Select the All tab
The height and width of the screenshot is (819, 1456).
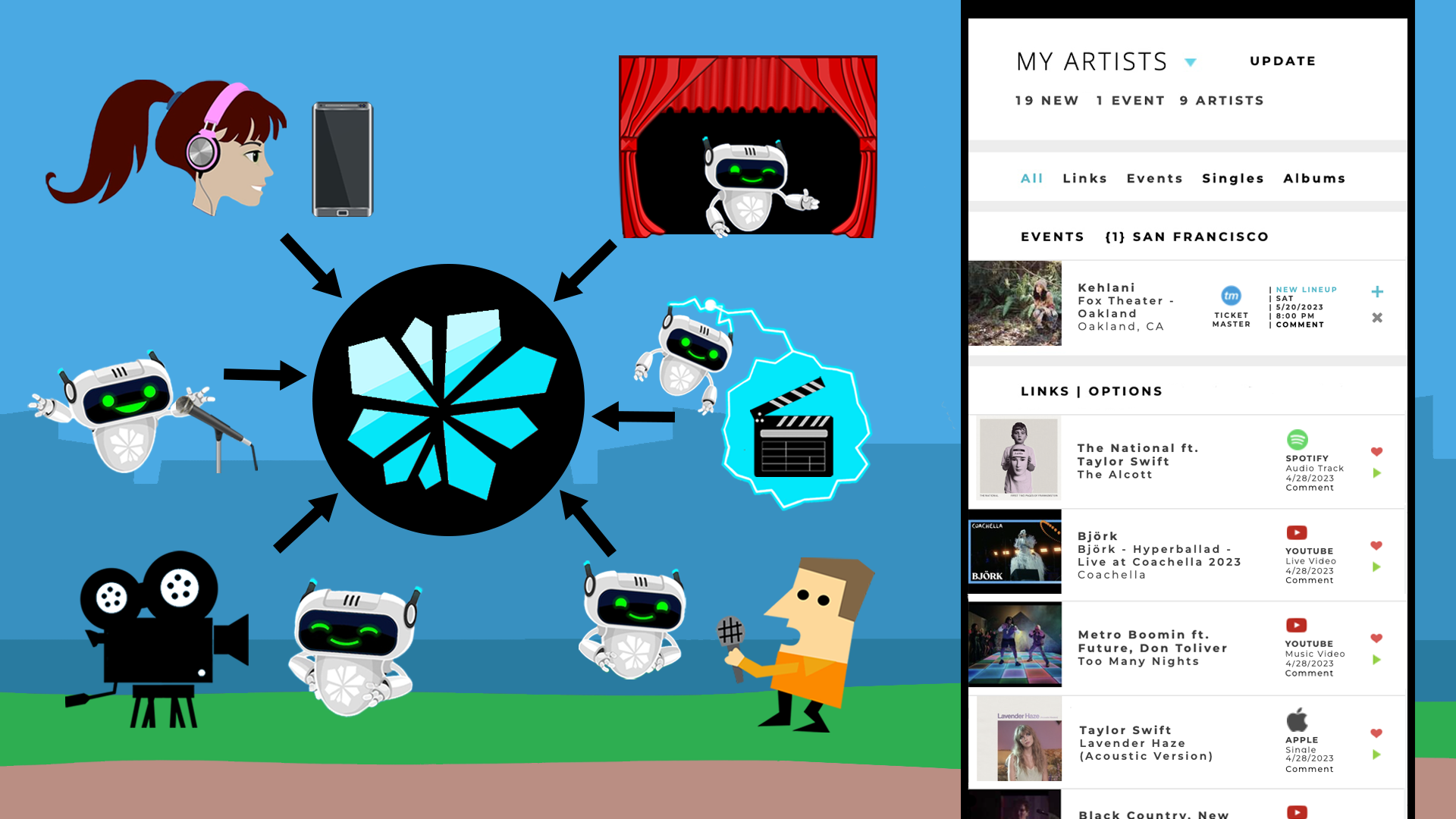tap(1031, 178)
